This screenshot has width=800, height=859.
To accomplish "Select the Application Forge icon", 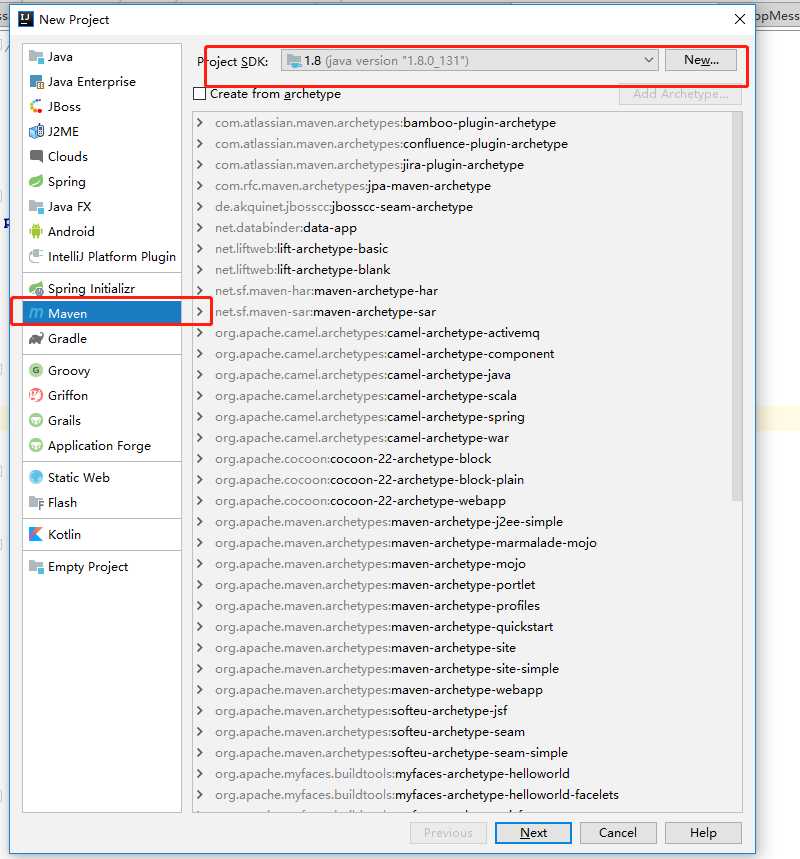I will pos(36,445).
